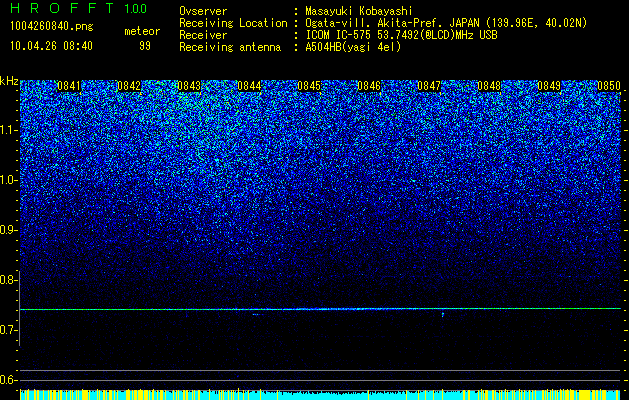
Task: Click the 0849 time marker
Action: tap(549, 86)
